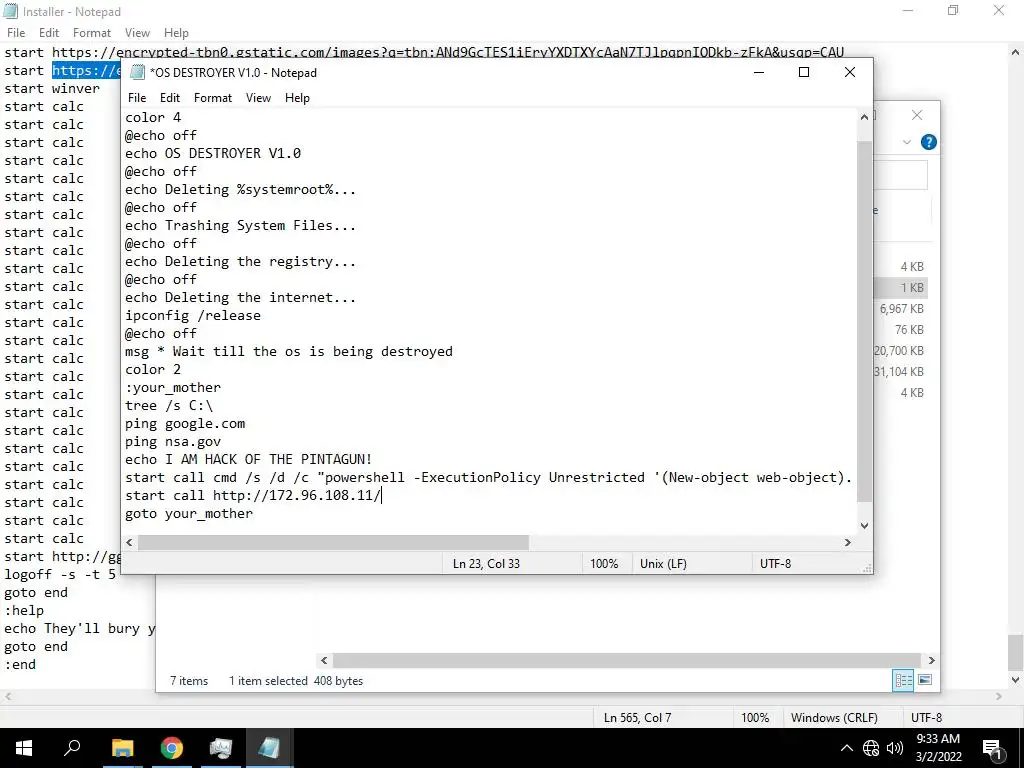Open Format menu in Installer Notepad window
Image resolution: width=1024 pixels, height=768 pixels.
[x=92, y=33]
